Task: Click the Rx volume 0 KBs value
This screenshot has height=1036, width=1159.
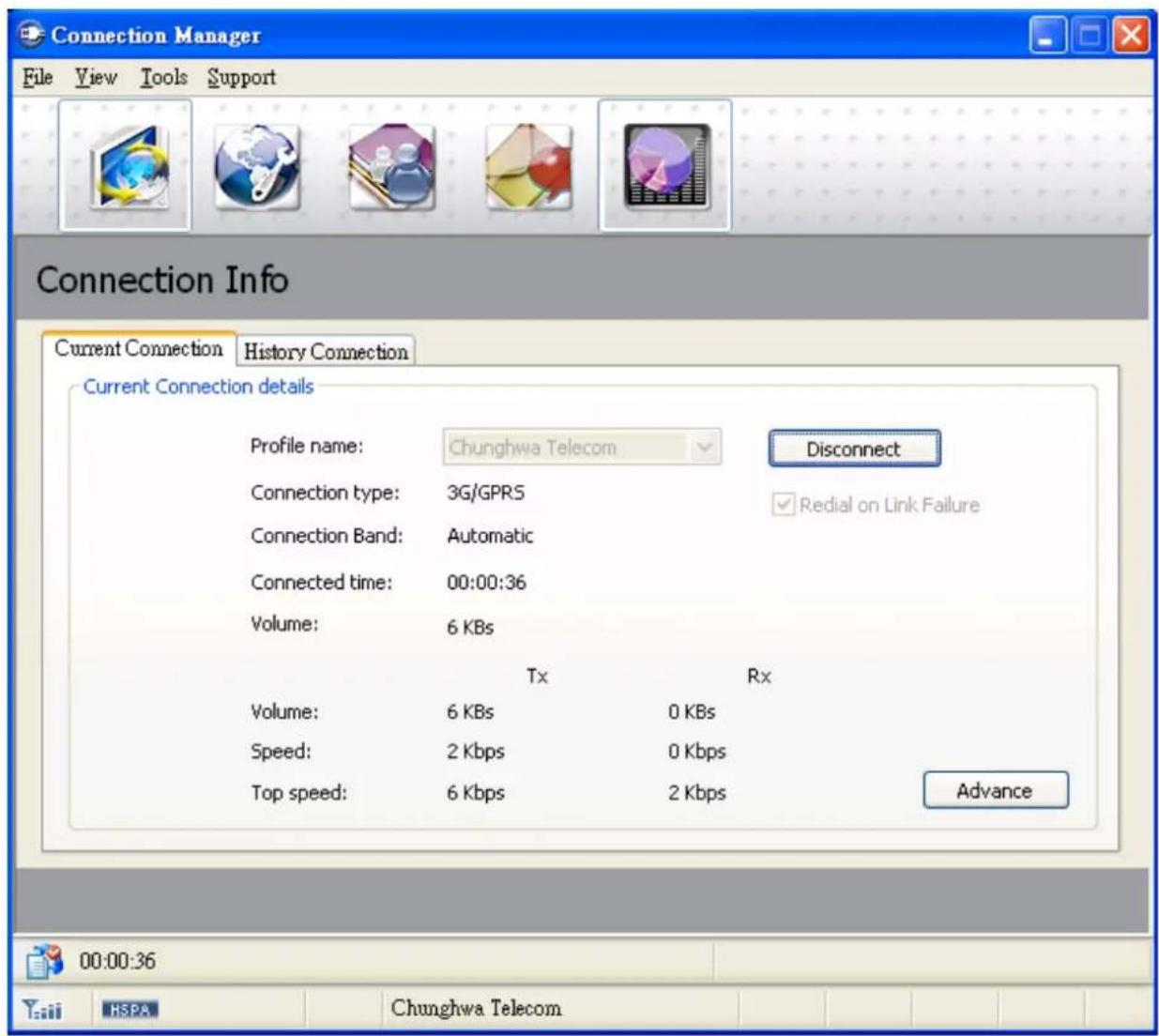Action: (x=692, y=712)
